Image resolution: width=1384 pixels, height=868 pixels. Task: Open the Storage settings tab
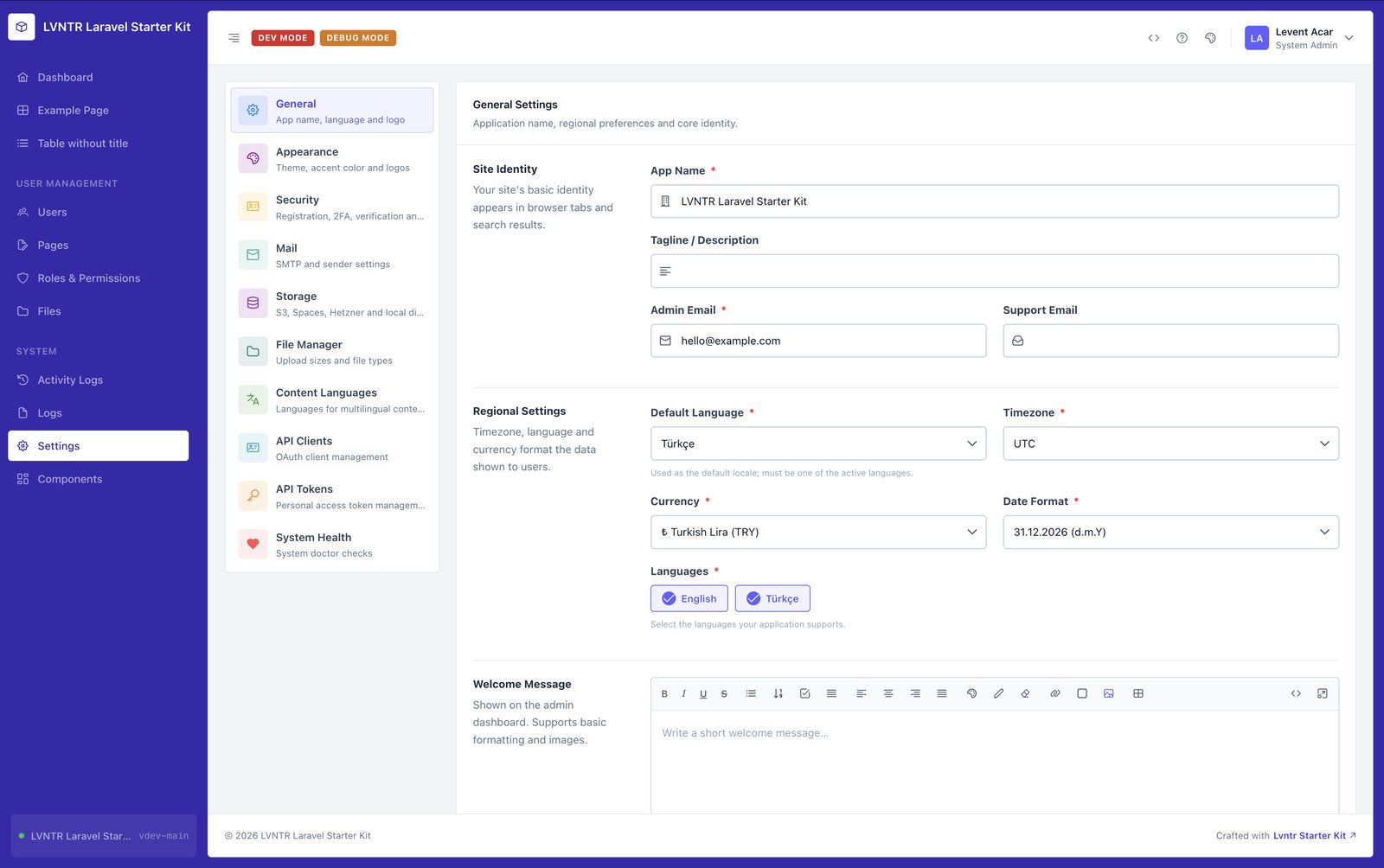pyautogui.click(x=332, y=303)
